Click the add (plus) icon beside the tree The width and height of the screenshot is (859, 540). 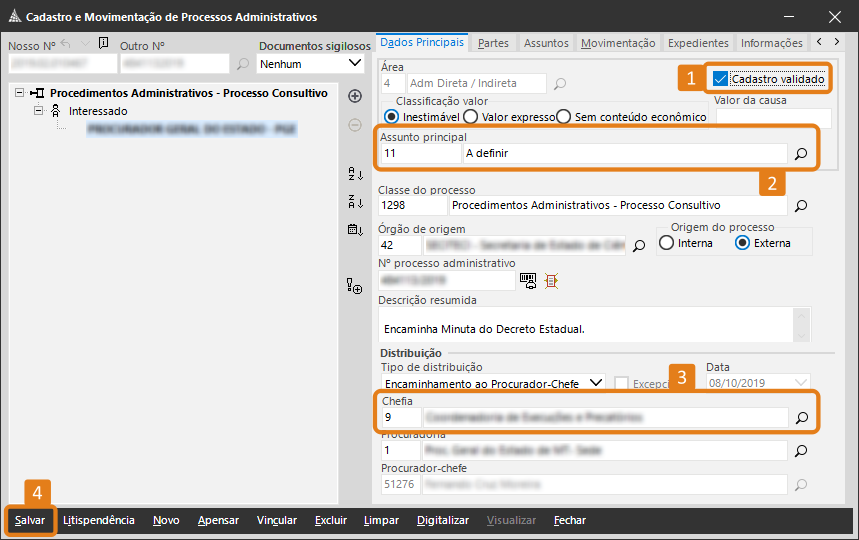click(354, 96)
